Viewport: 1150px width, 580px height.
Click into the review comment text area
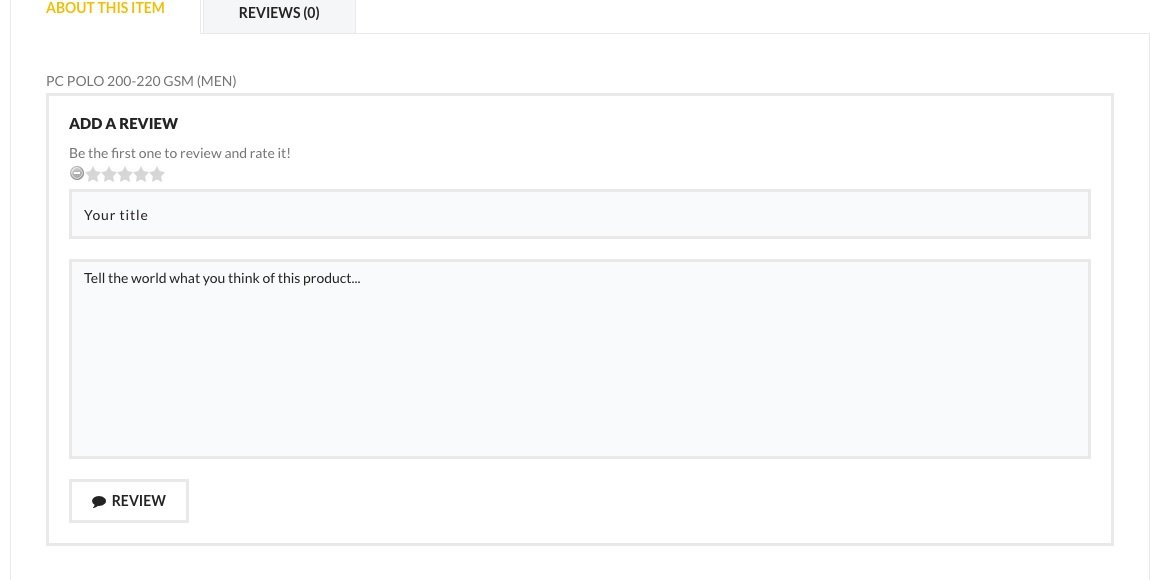[x=579, y=359]
